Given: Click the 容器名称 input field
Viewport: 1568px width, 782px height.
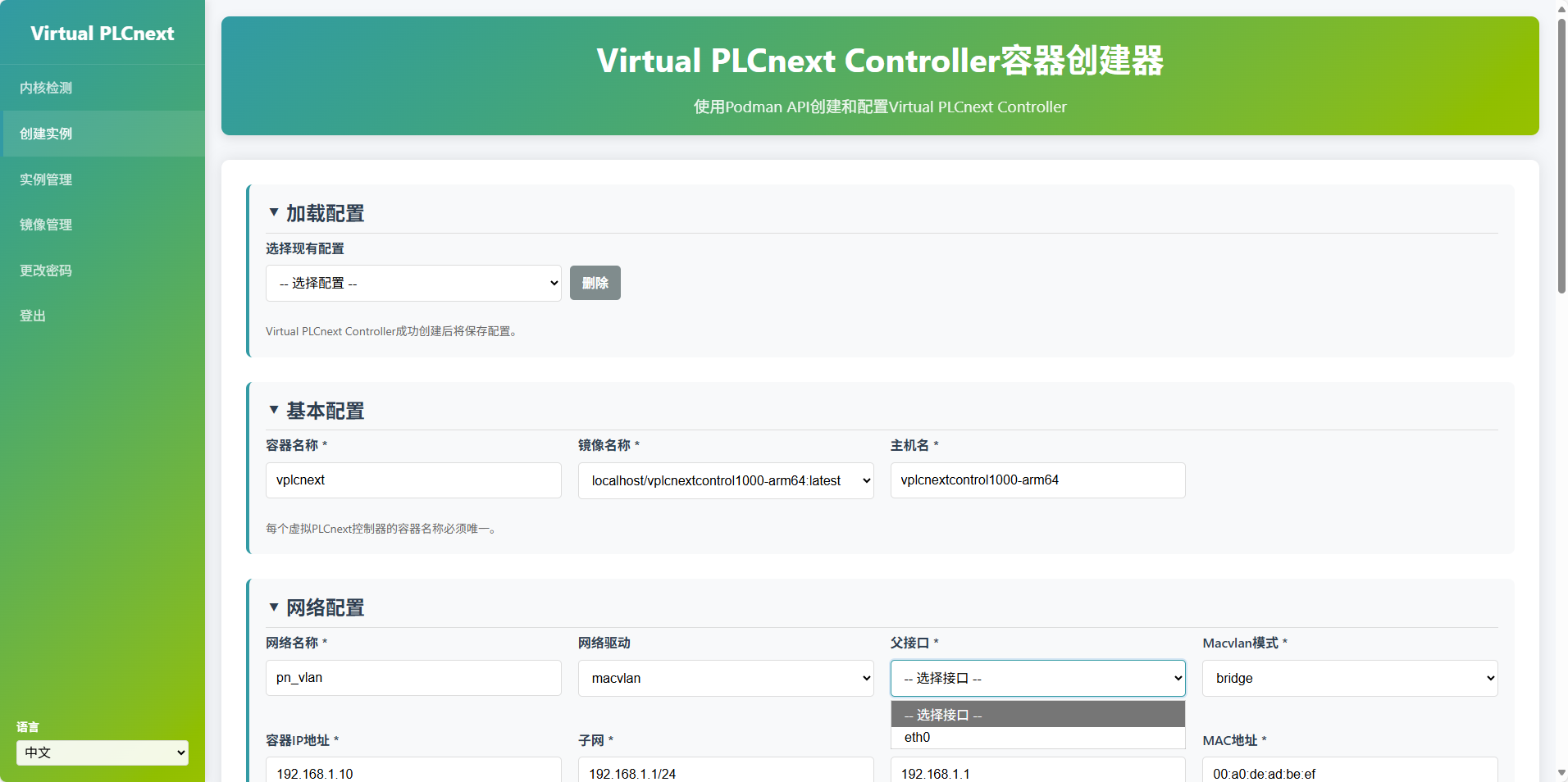Looking at the screenshot, I should [413, 480].
